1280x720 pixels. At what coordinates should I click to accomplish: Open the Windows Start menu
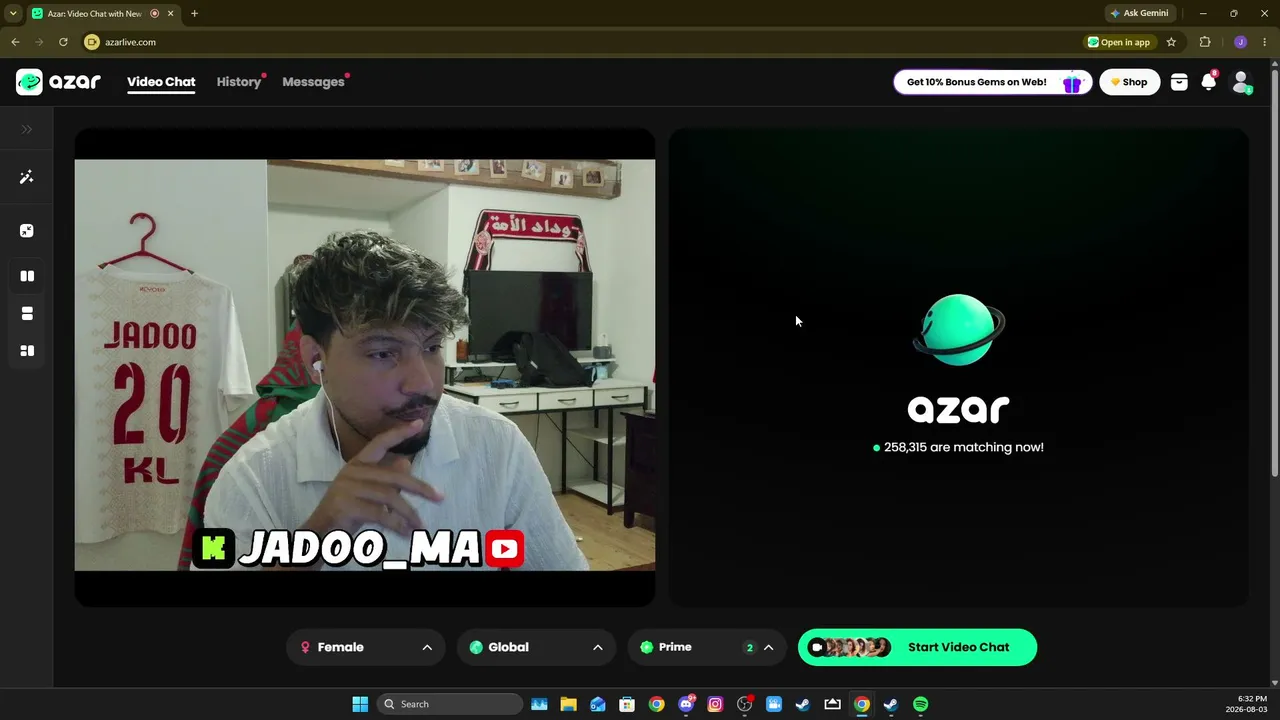pyautogui.click(x=360, y=704)
